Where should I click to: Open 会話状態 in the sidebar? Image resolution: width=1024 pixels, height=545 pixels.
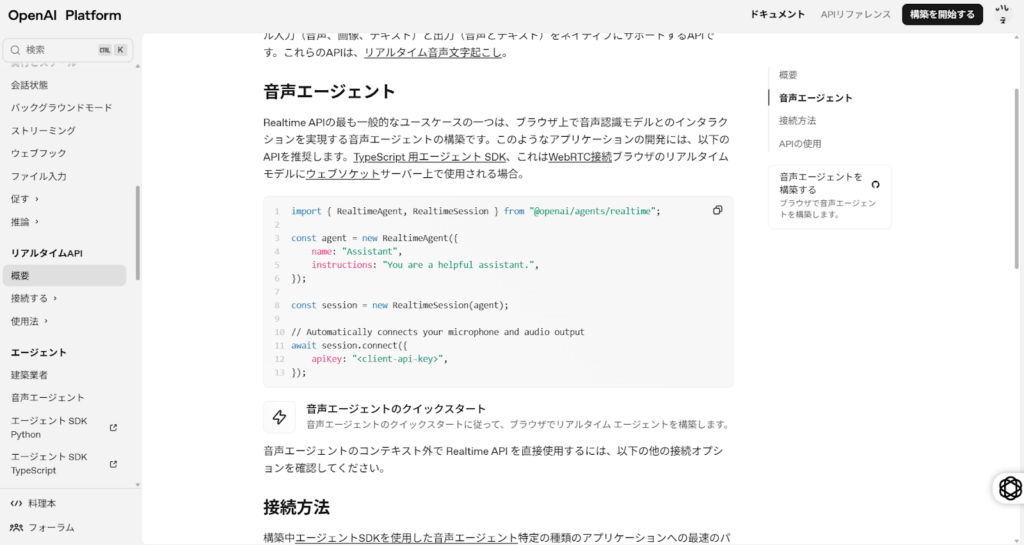[29, 85]
